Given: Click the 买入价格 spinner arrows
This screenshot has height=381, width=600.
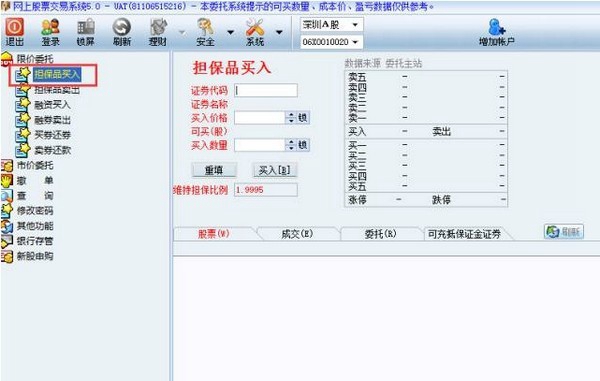Looking at the screenshot, I should [x=291, y=117].
